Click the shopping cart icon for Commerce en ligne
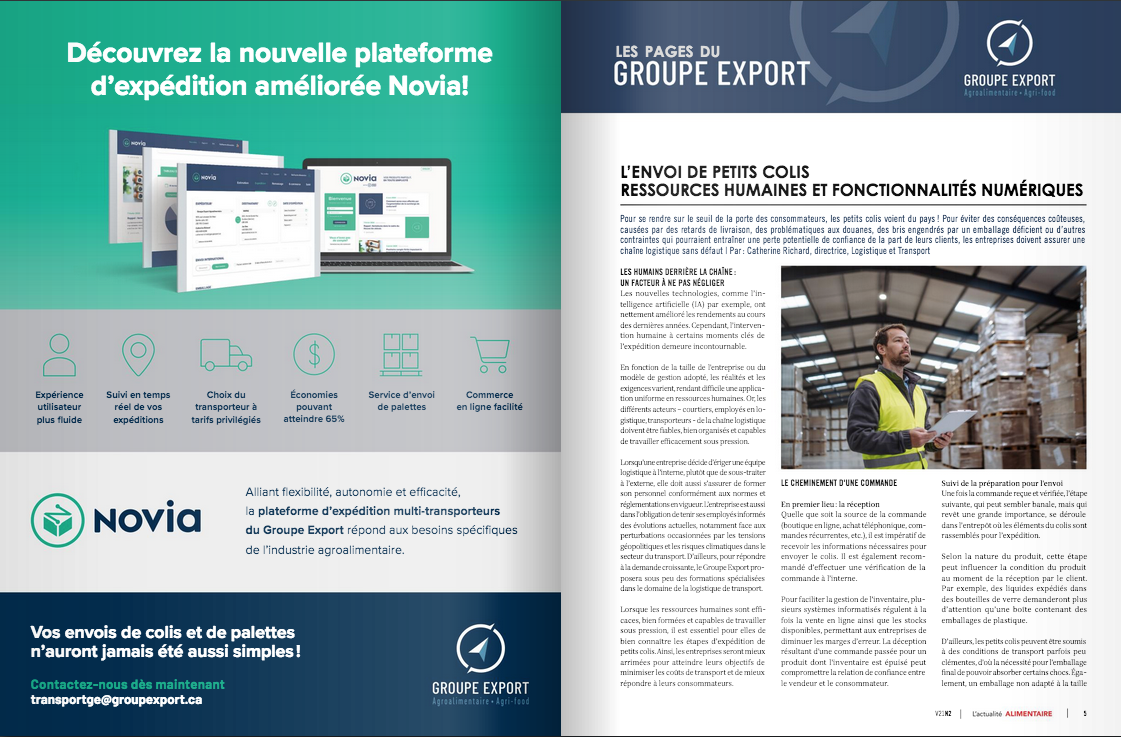 click(x=490, y=355)
